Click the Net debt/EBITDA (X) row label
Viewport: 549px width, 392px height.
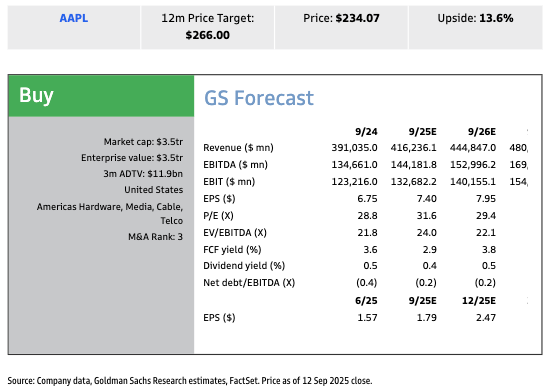pyautogui.click(x=249, y=282)
